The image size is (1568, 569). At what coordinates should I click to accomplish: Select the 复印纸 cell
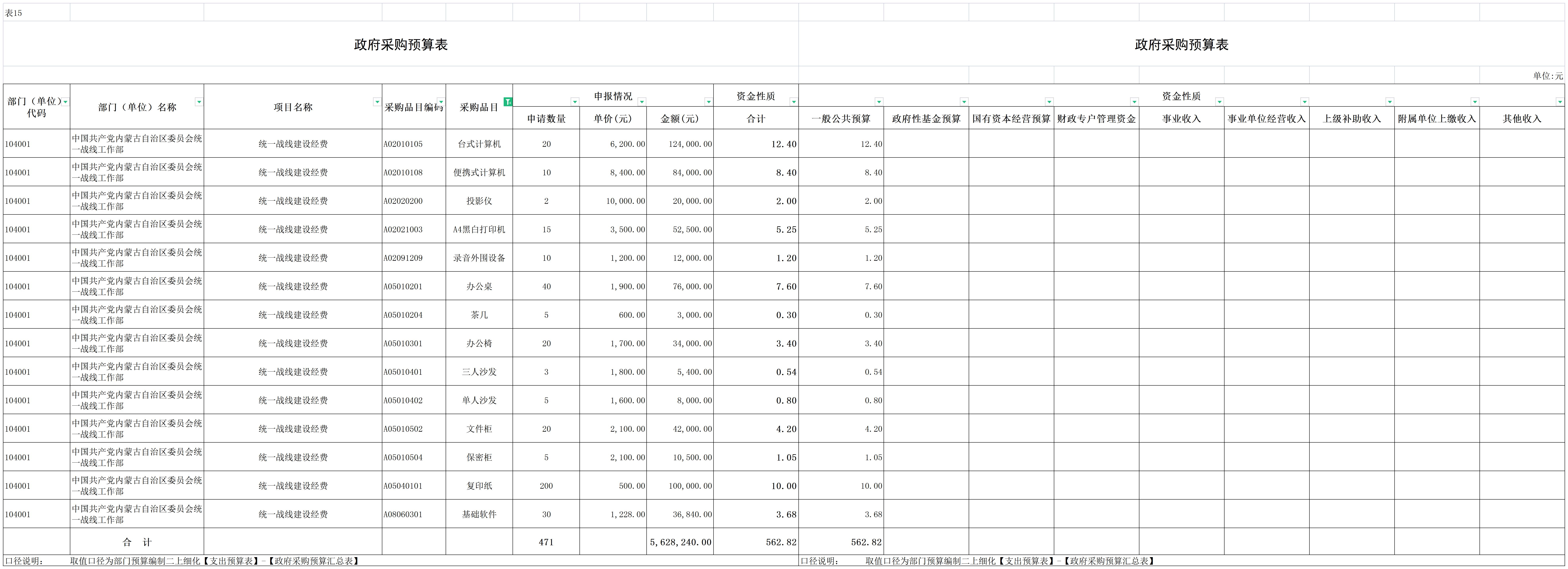[479, 486]
